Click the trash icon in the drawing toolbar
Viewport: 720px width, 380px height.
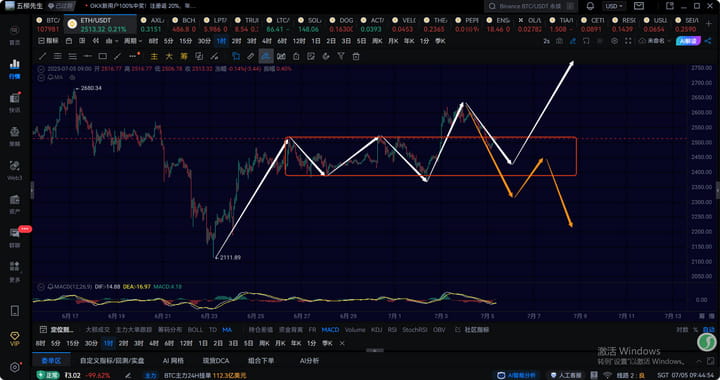click(x=356, y=56)
